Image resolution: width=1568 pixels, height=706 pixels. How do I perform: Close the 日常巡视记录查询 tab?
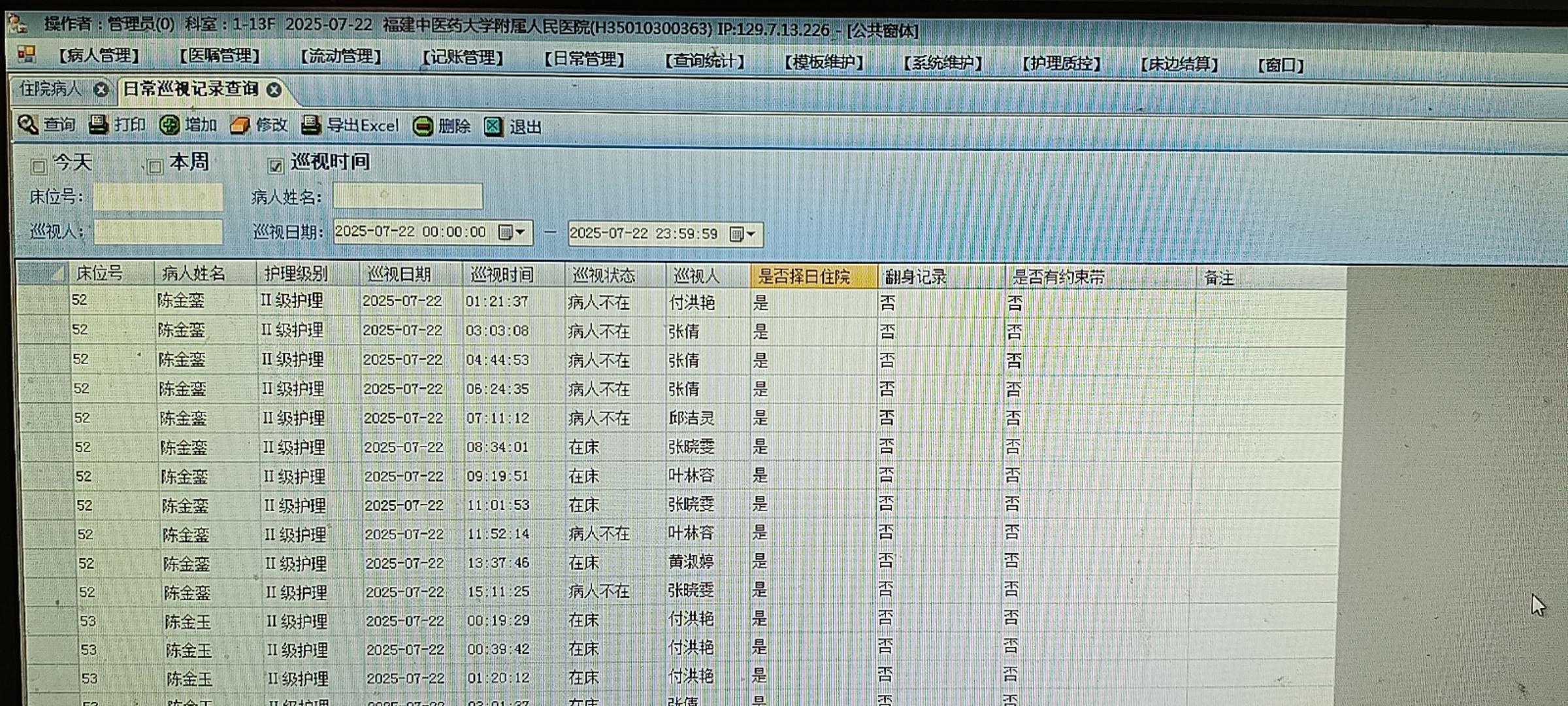pyautogui.click(x=274, y=90)
